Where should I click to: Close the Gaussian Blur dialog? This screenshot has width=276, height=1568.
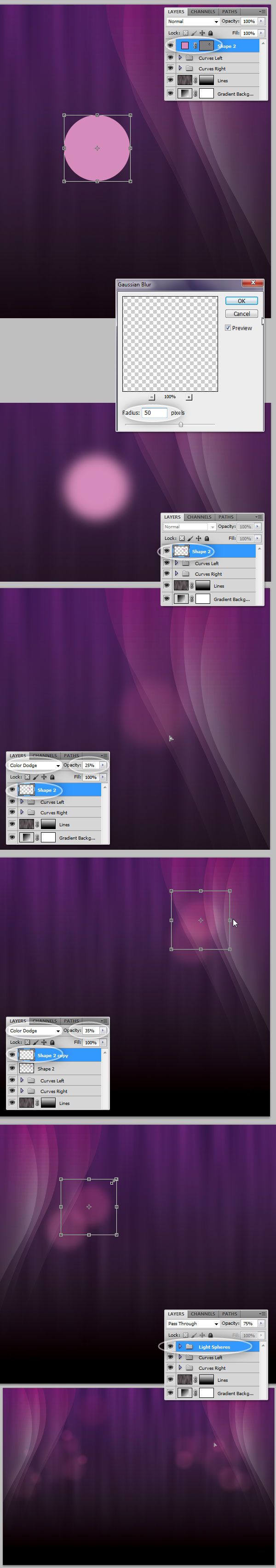click(252, 282)
